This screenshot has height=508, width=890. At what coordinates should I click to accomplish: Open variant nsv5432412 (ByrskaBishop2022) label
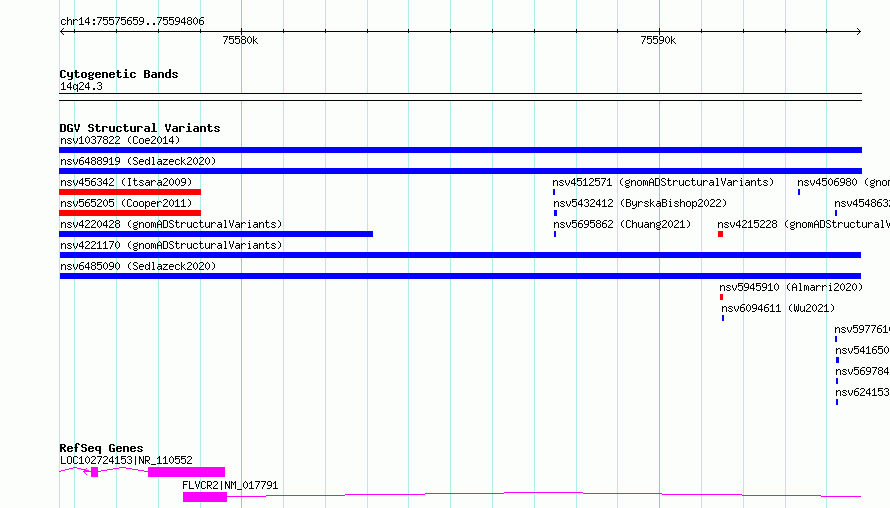[x=640, y=203]
